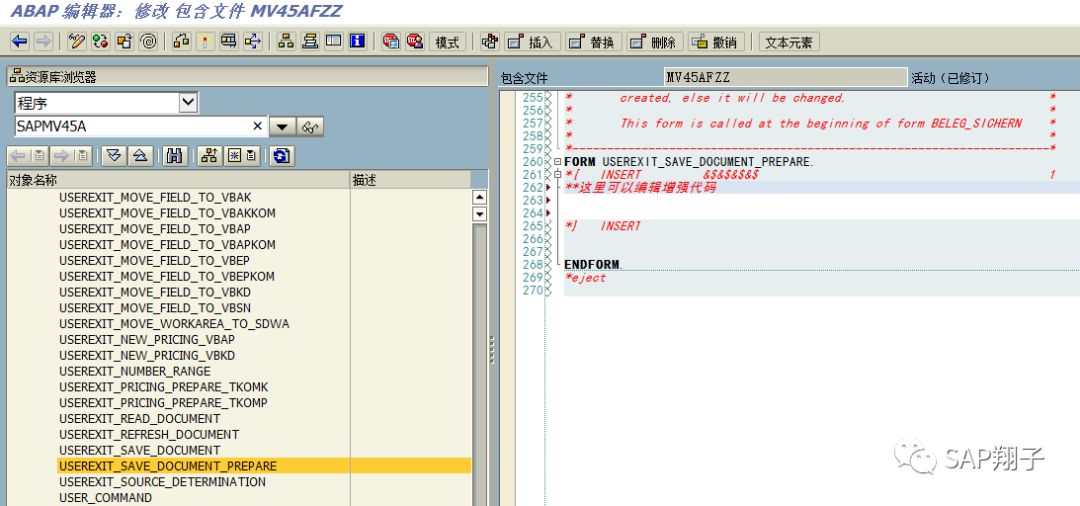This screenshot has height=506, width=1080.
Task: Click the ENDFORM statement at line 268
Action: (x=592, y=264)
